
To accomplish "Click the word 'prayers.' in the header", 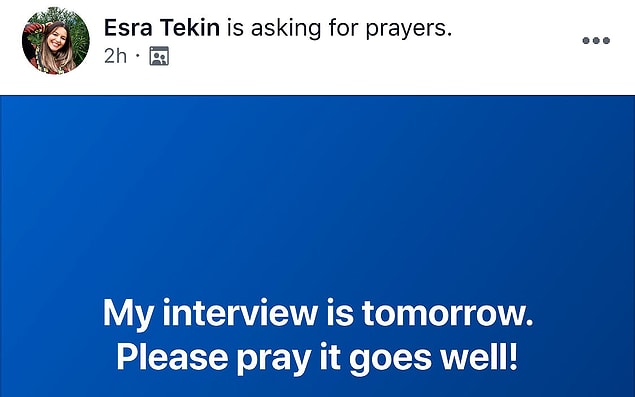I will (408, 30).
